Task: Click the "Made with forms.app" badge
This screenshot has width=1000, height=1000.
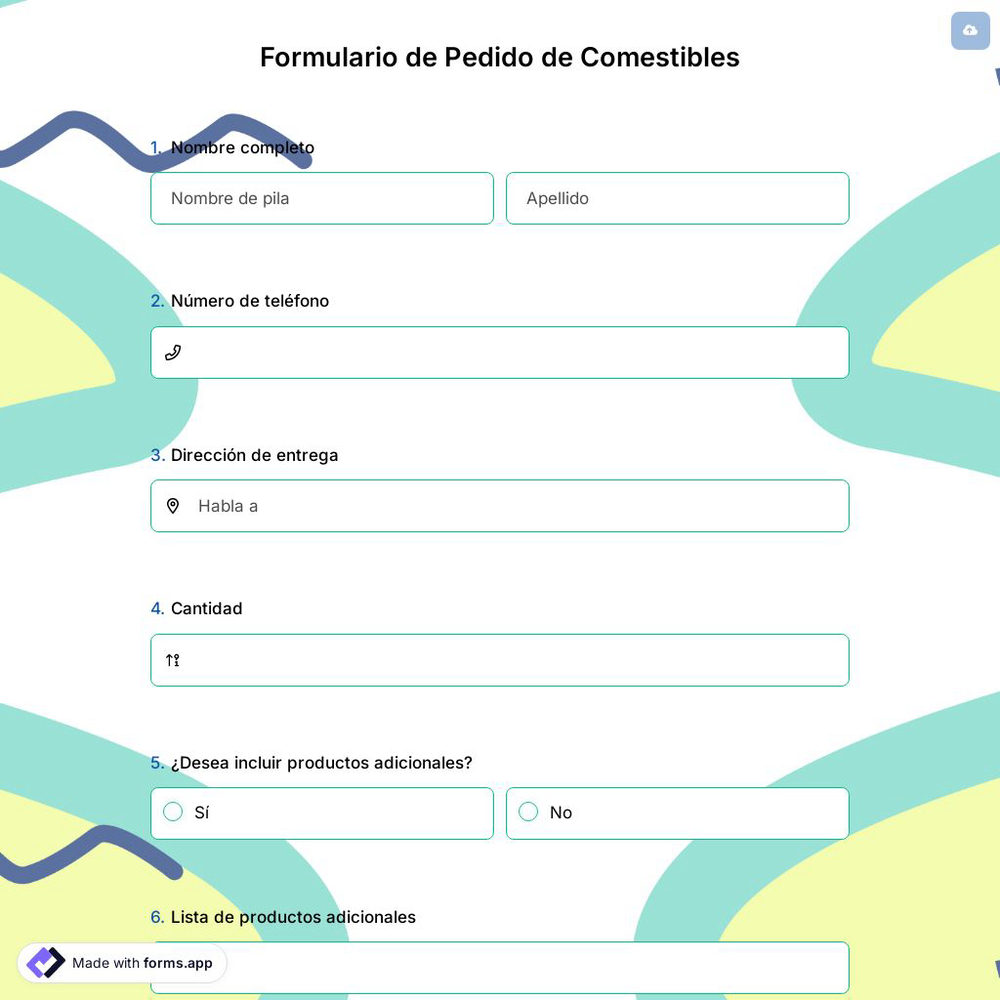Action: 121,963
